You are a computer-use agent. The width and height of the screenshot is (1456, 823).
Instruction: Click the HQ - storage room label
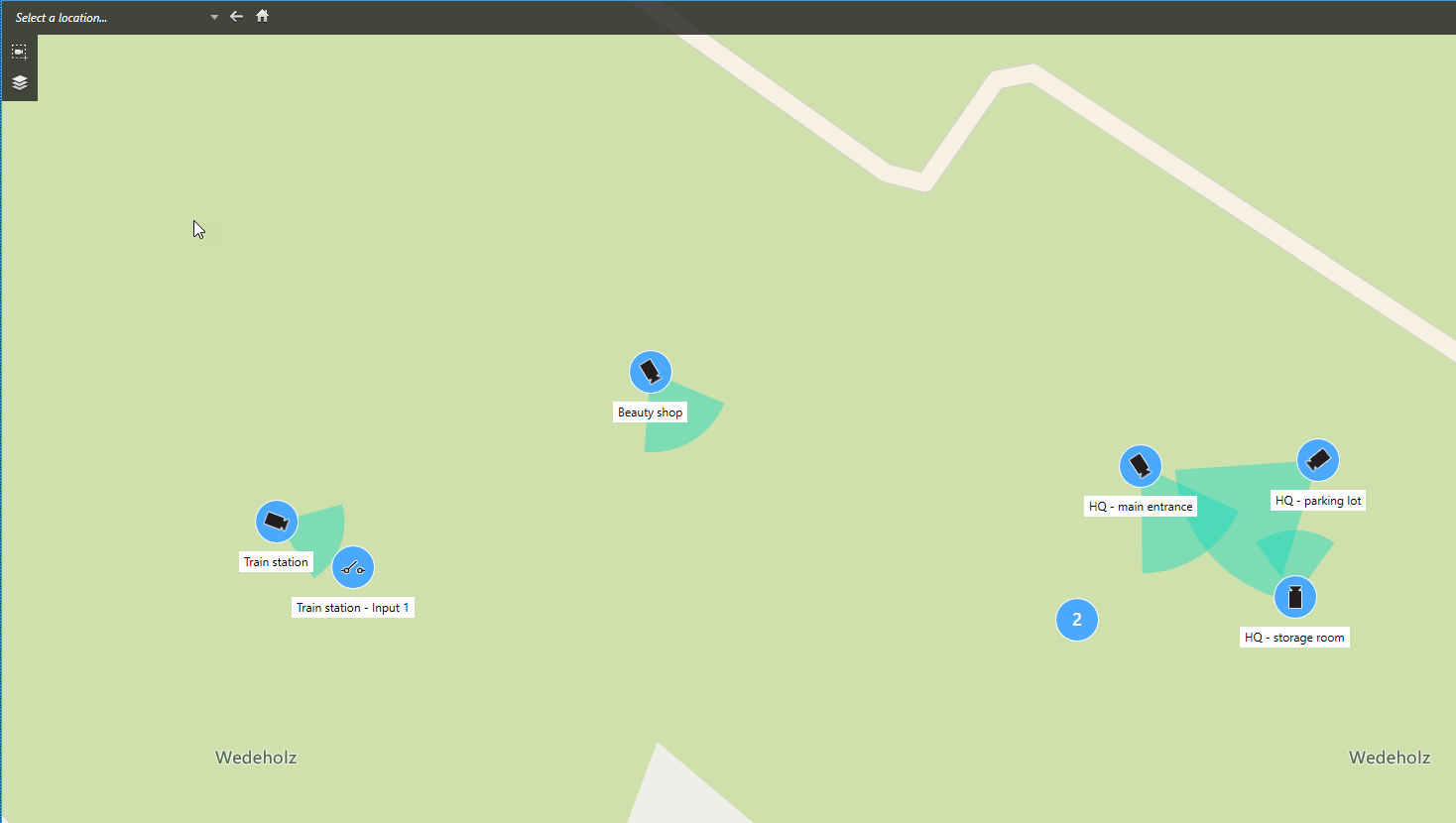pyautogui.click(x=1294, y=638)
